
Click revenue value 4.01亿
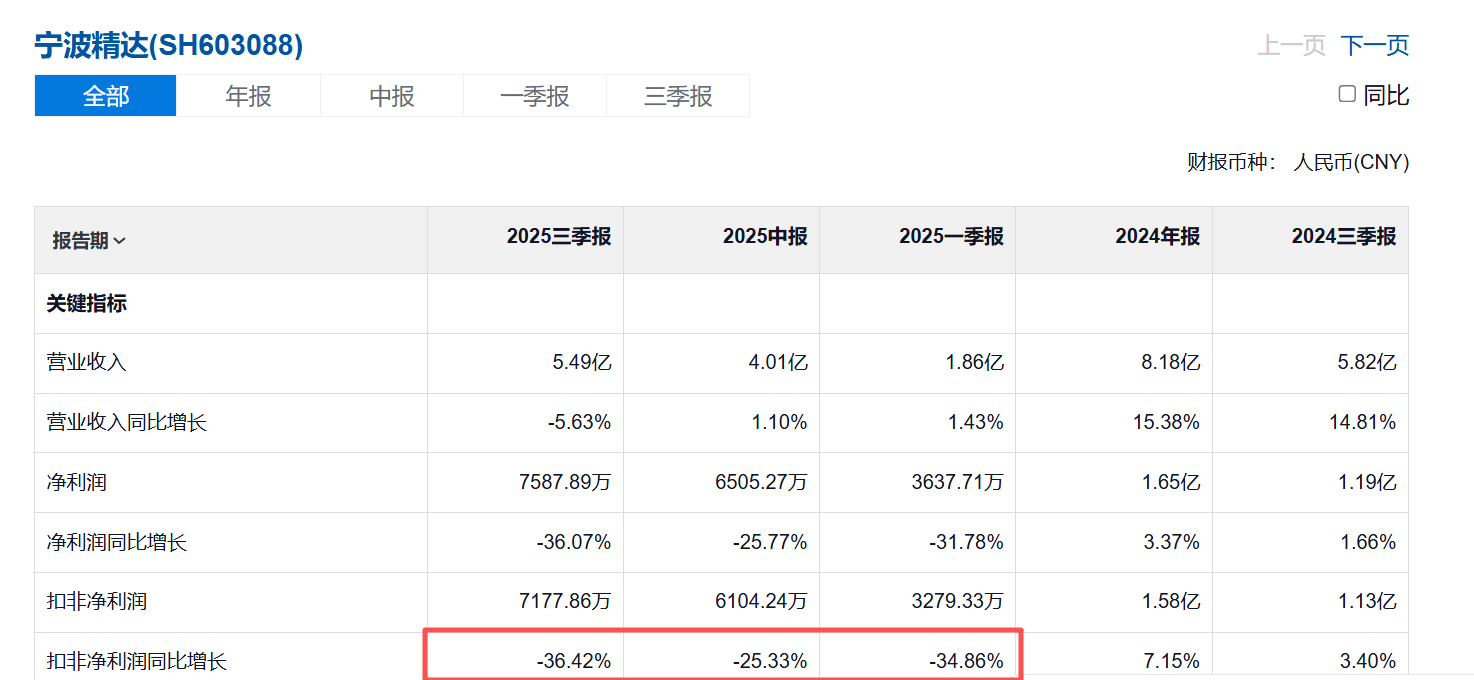(778, 363)
